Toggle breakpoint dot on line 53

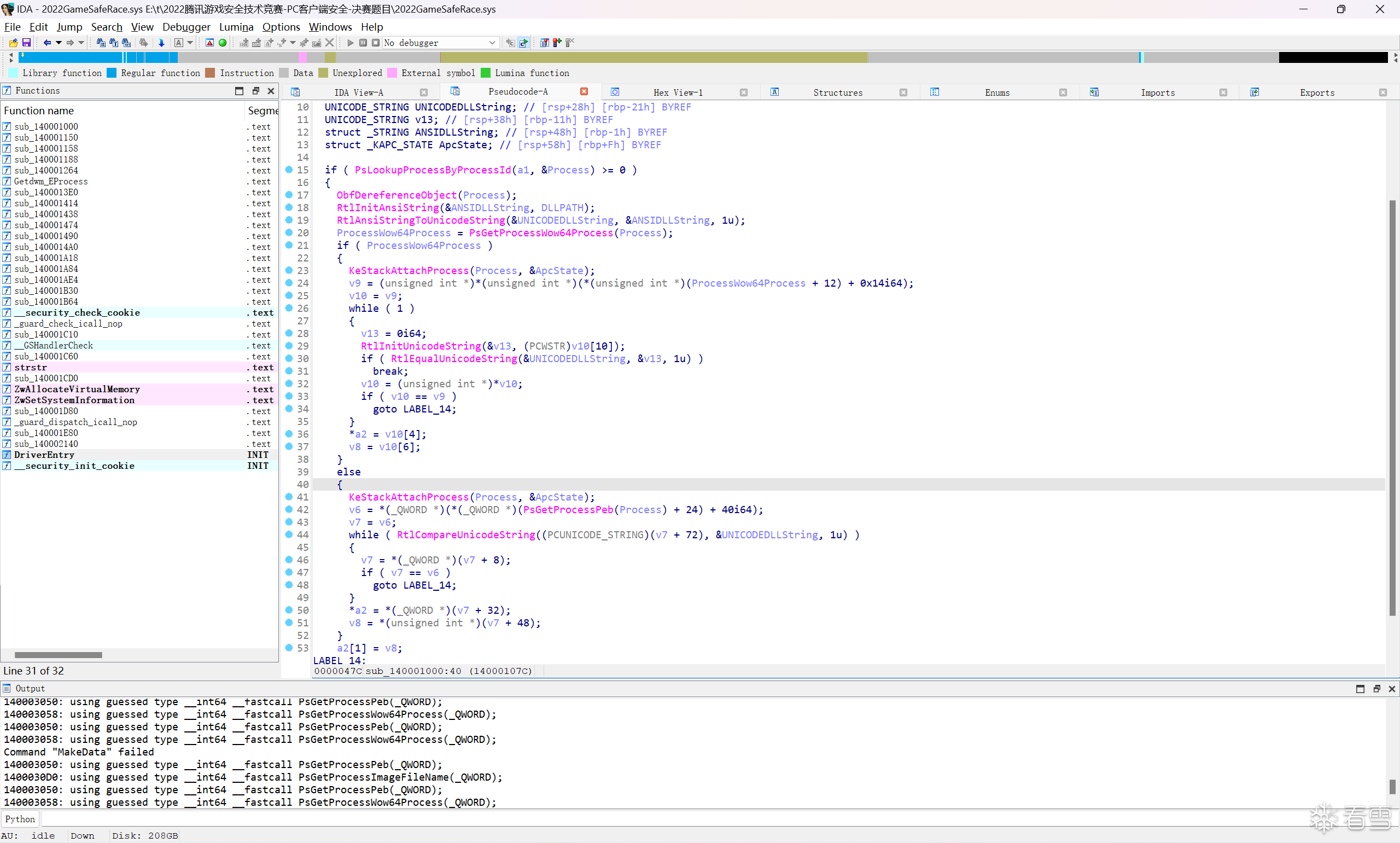[x=289, y=648]
